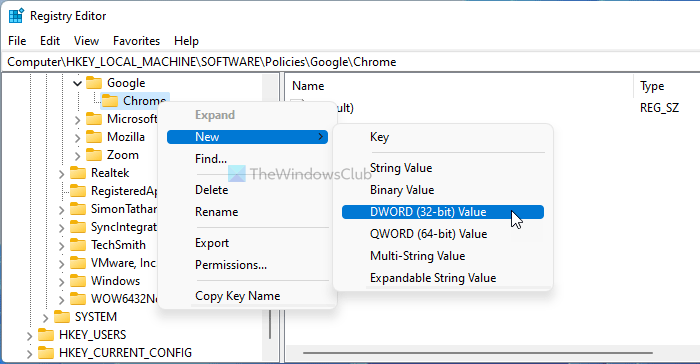Select DWORD (32-bit) Value

coord(443,212)
